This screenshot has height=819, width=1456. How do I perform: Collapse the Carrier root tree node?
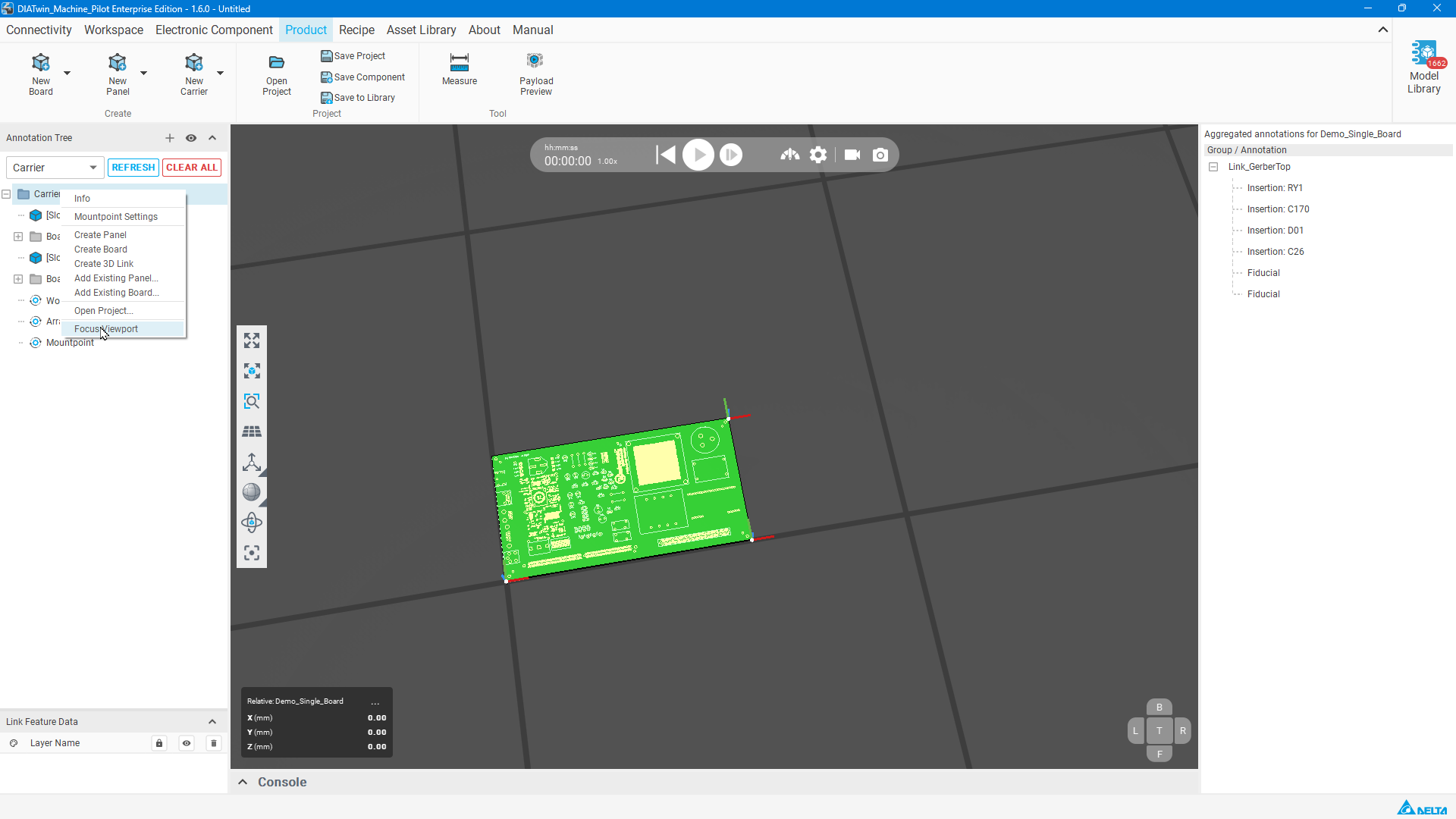pyautogui.click(x=6, y=194)
